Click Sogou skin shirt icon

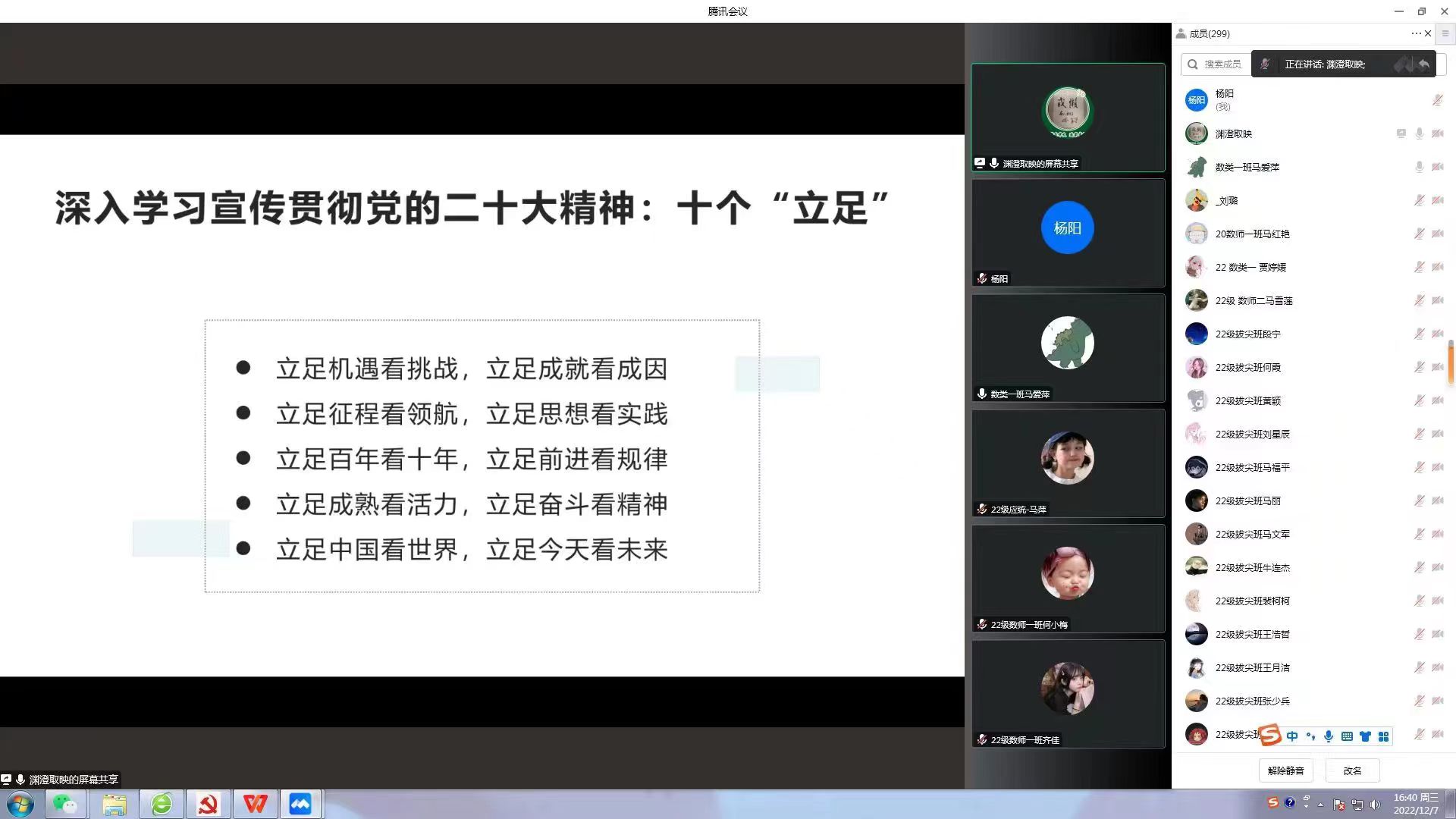click(x=1365, y=736)
